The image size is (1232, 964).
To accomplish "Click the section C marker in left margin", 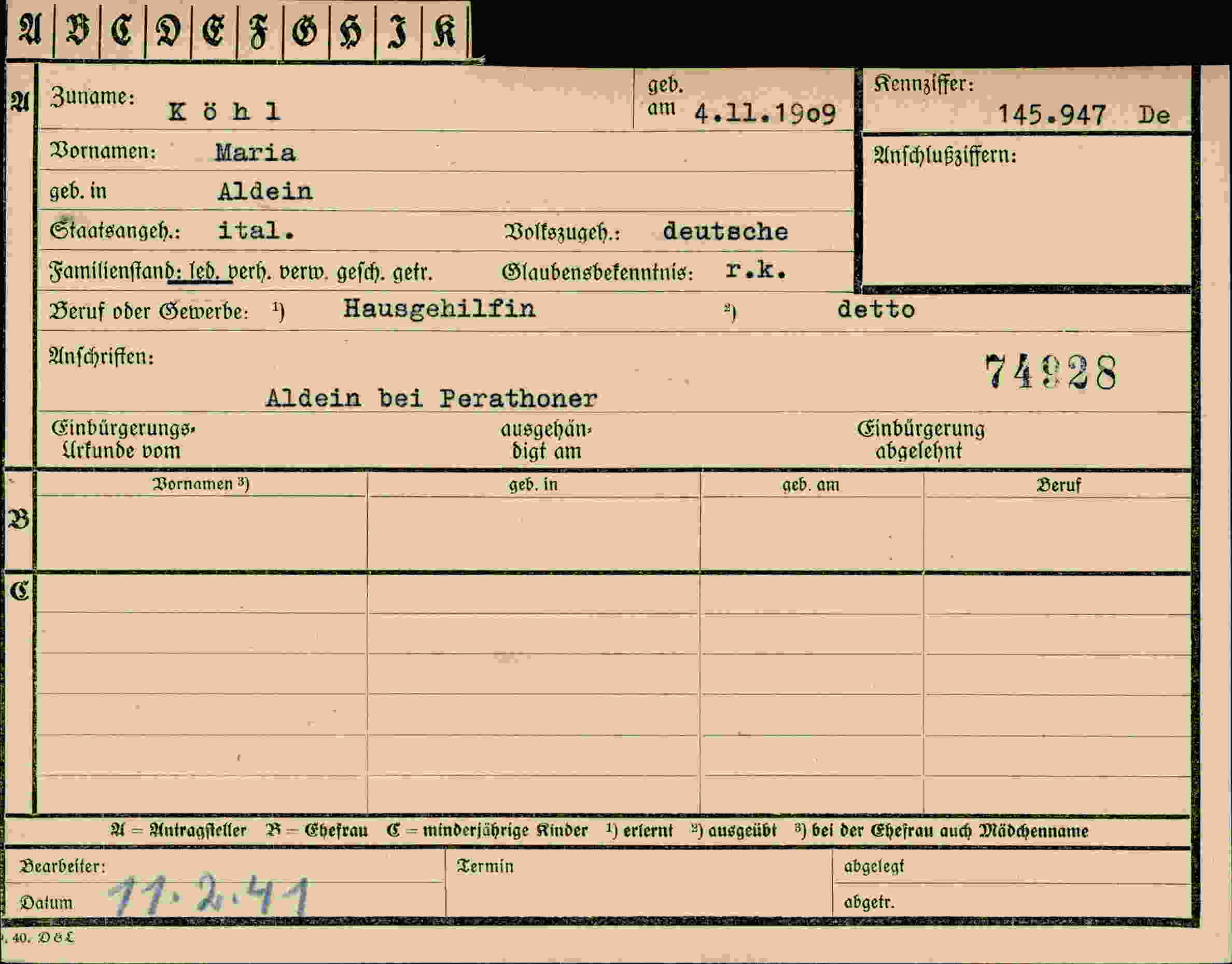I will point(19,591).
